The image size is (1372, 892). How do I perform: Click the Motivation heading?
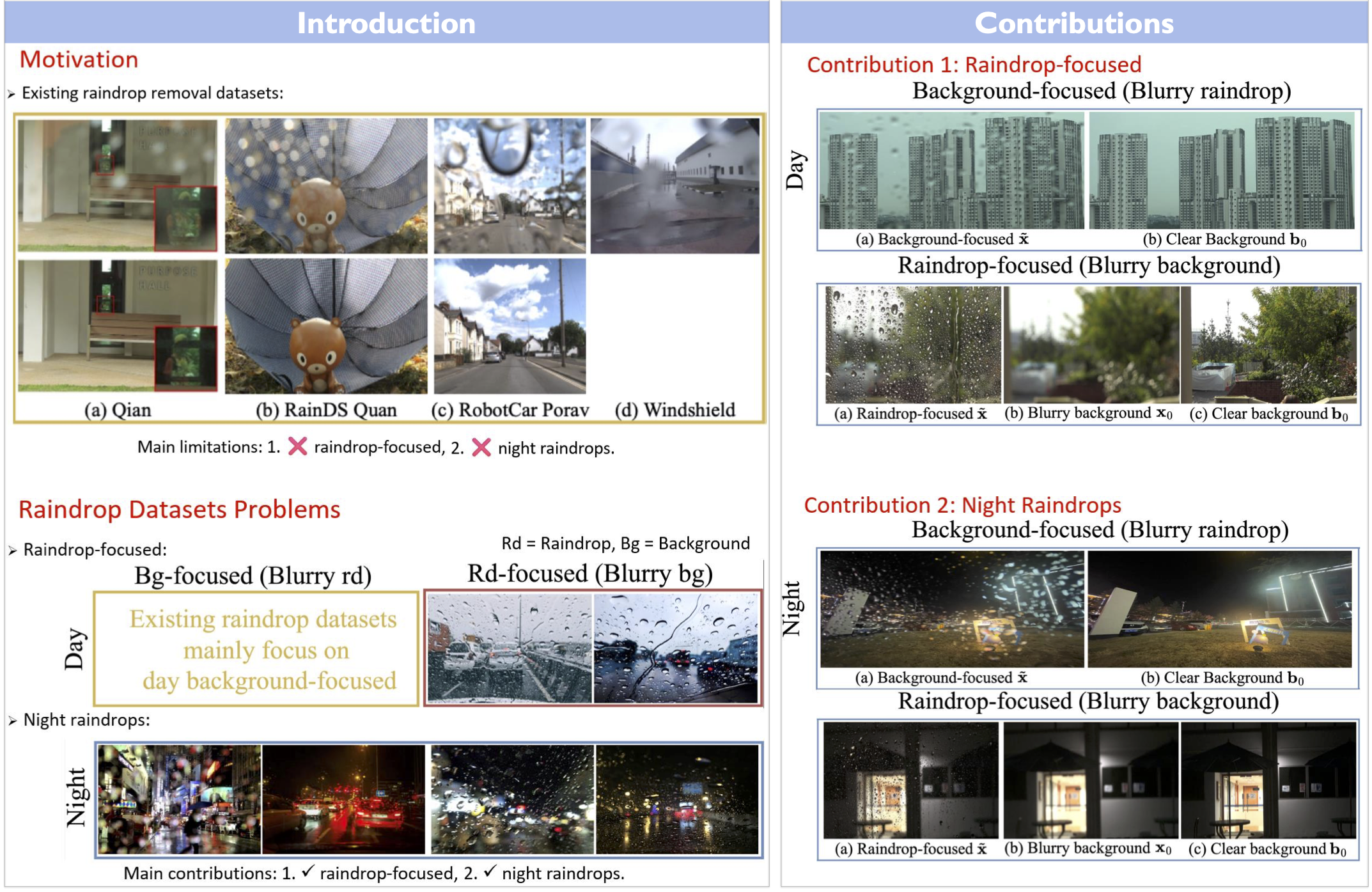pos(79,59)
